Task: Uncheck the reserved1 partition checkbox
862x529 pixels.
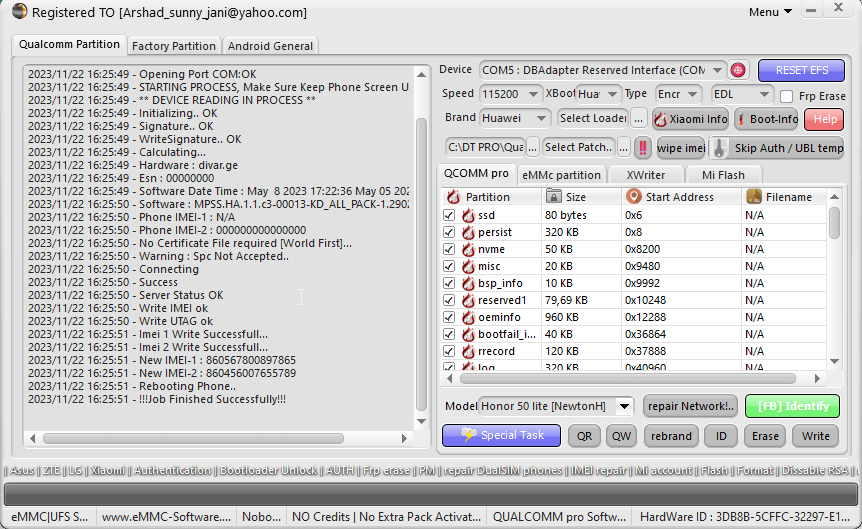Action: pos(449,300)
